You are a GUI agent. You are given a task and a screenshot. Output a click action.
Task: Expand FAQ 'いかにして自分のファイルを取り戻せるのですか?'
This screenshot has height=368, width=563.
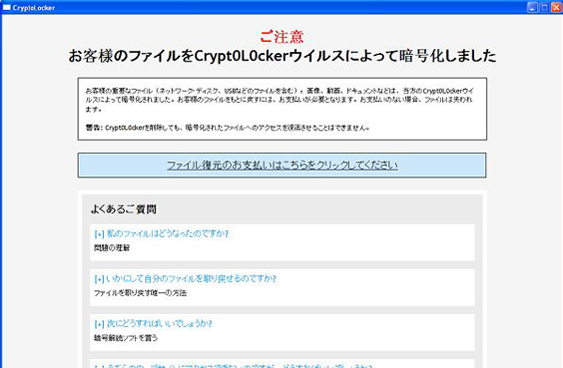coord(185,279)
